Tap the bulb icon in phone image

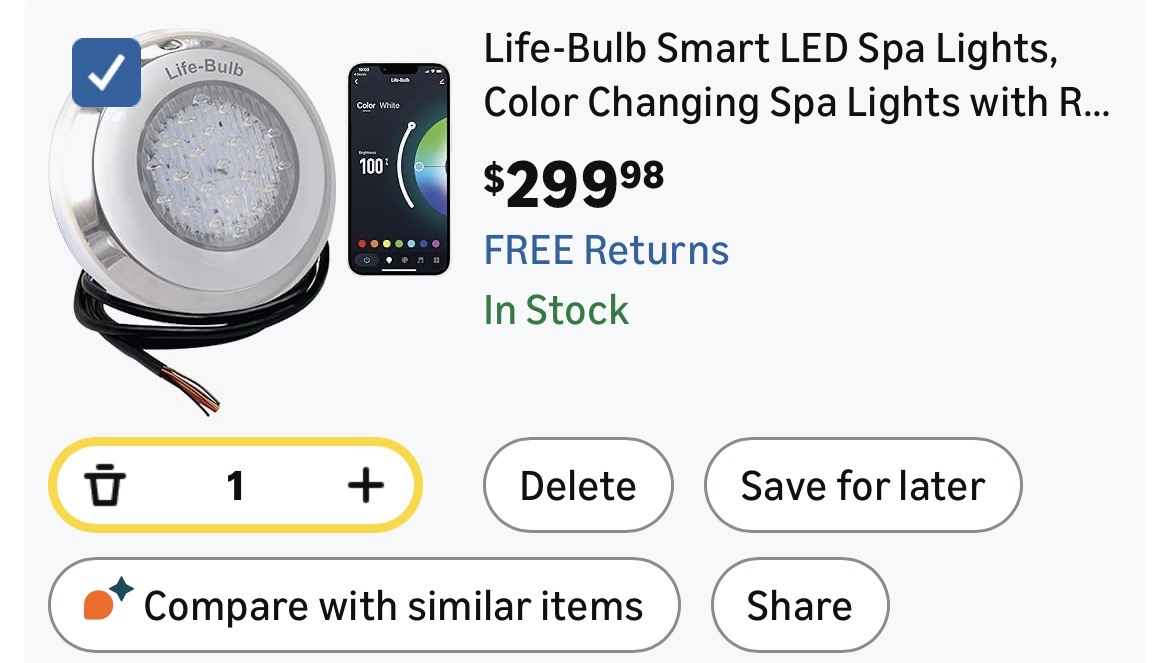click(387, 260)
